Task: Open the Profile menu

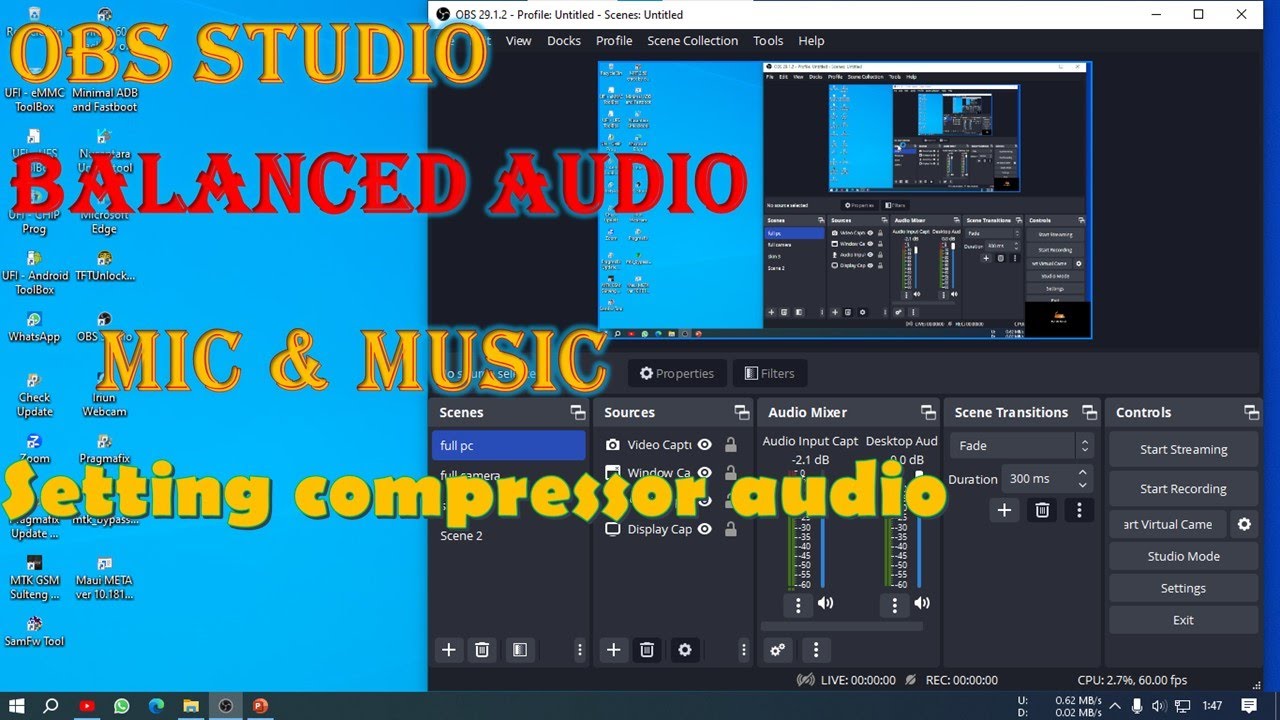Action: pyautogui.click(x=614, y=41)
